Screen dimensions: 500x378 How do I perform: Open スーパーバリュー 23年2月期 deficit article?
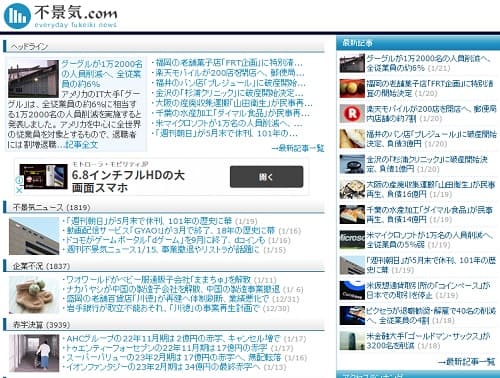174,357
